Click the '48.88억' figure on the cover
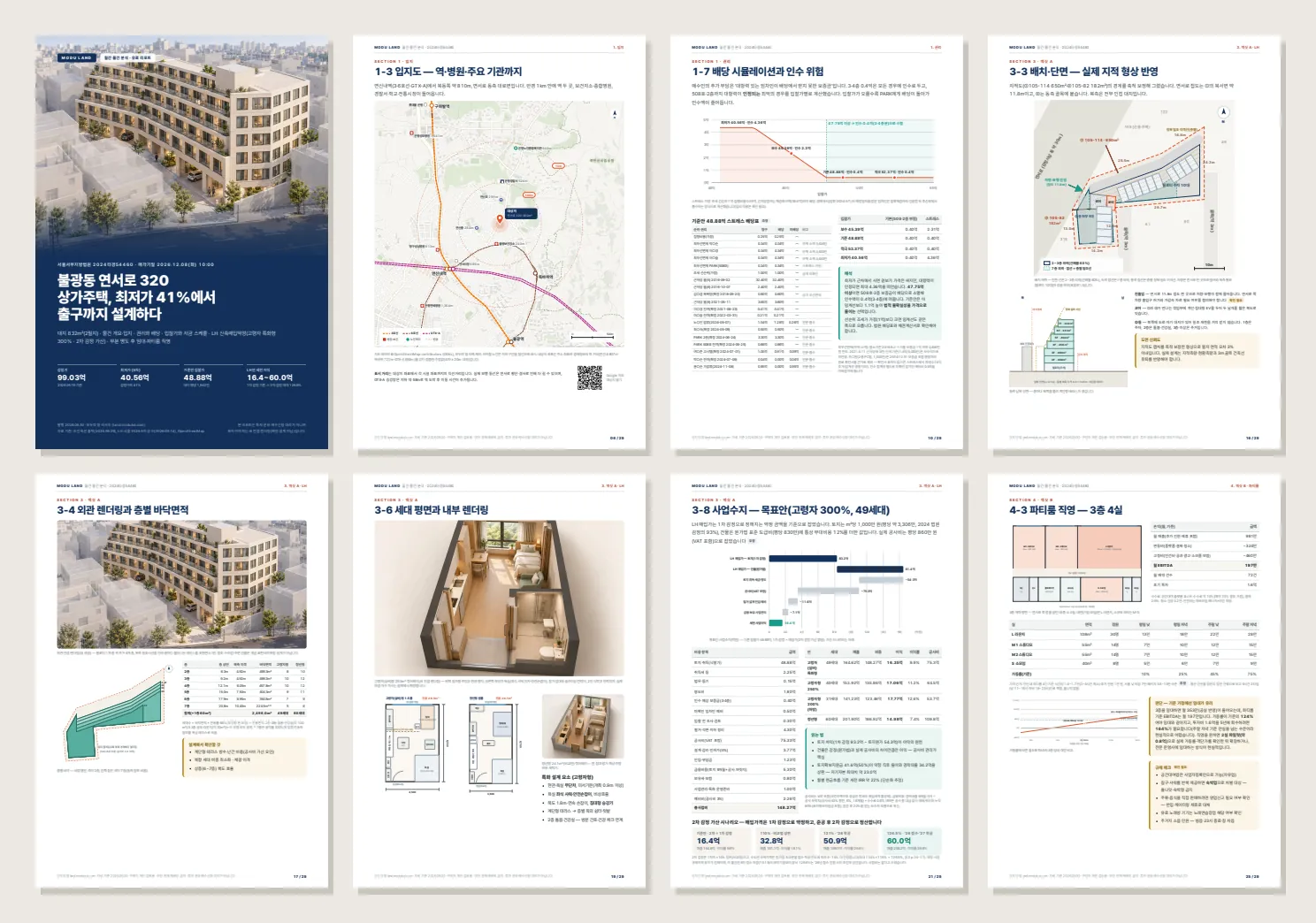The width and height of the screenshot is (1316, 923). tap(197, 378)
